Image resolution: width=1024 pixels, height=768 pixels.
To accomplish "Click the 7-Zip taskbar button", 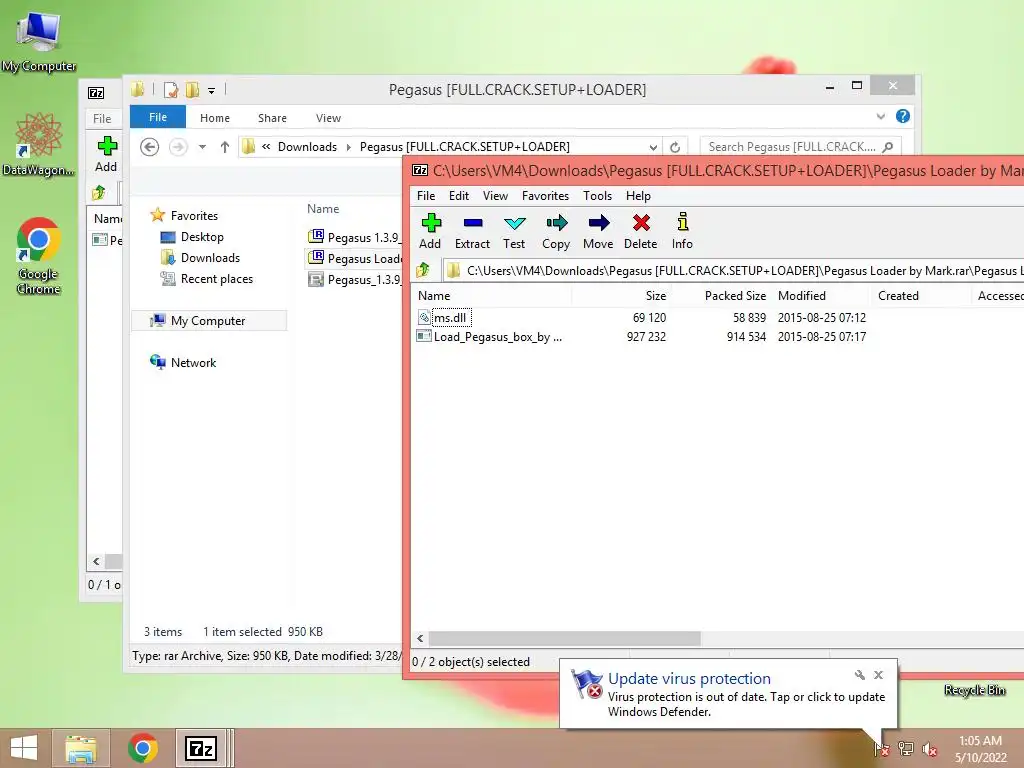I will click(201, 748).
